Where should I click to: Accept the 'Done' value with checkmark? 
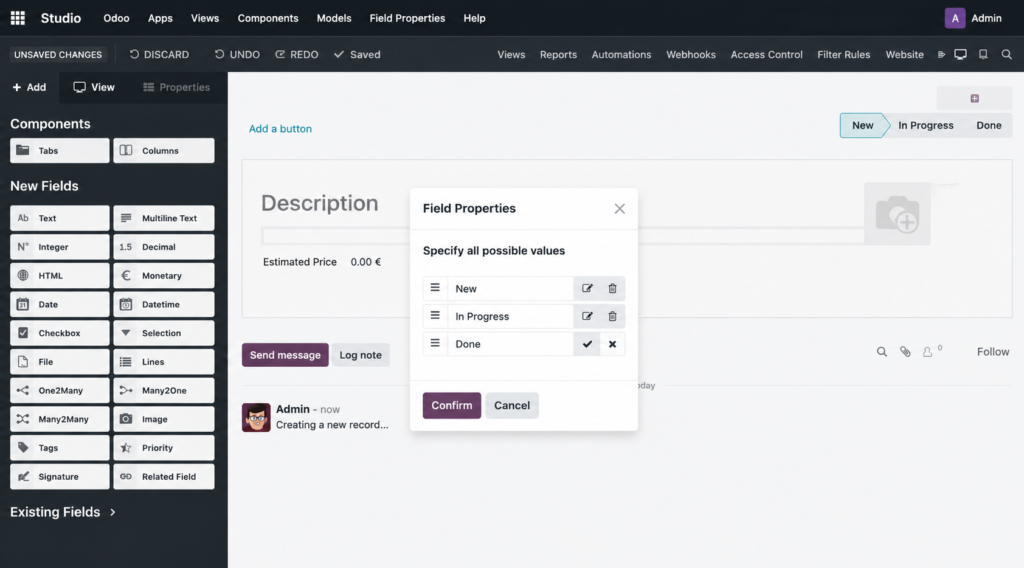[x=587, y=344]
